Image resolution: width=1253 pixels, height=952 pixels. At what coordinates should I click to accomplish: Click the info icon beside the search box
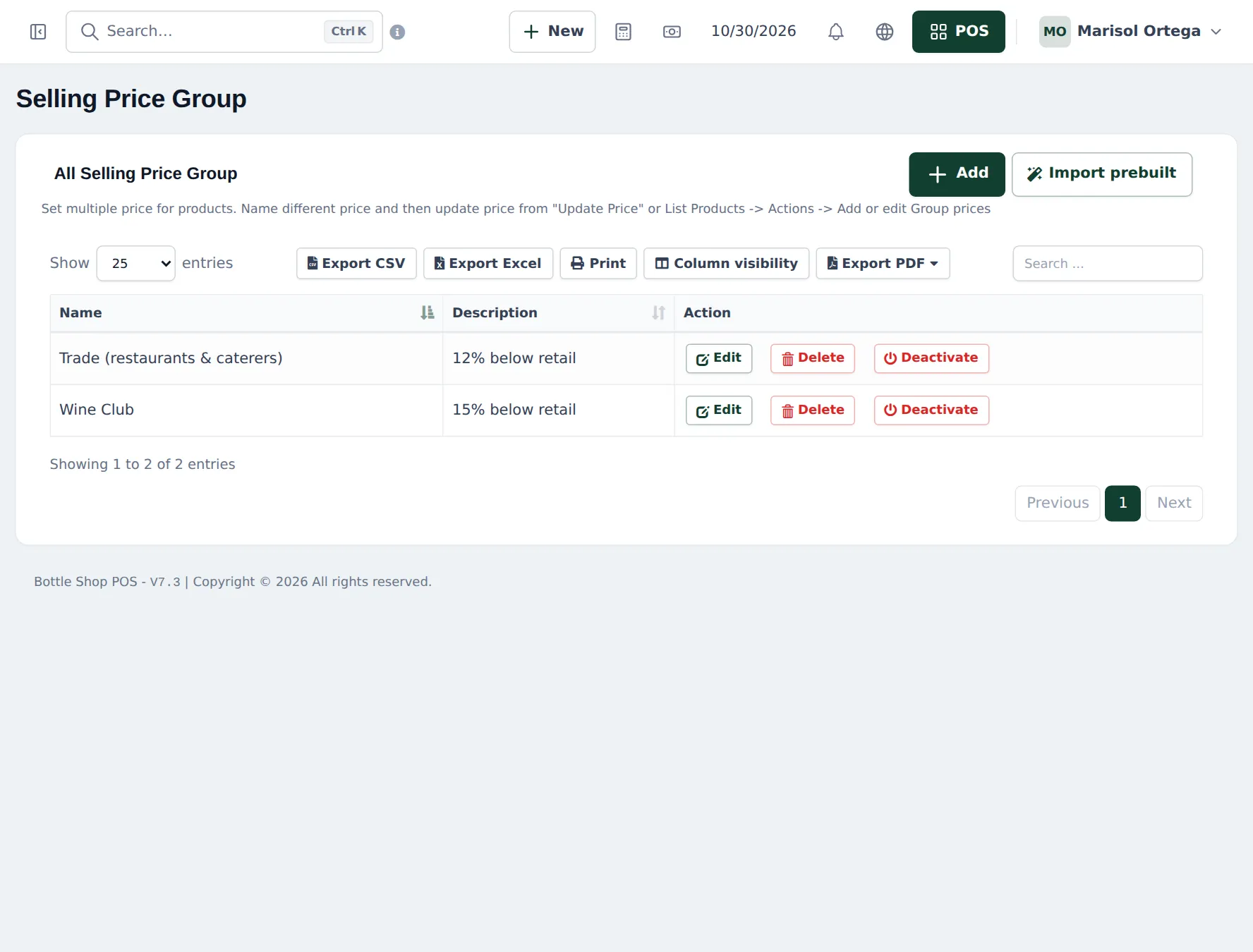click(x=397, y=32)
